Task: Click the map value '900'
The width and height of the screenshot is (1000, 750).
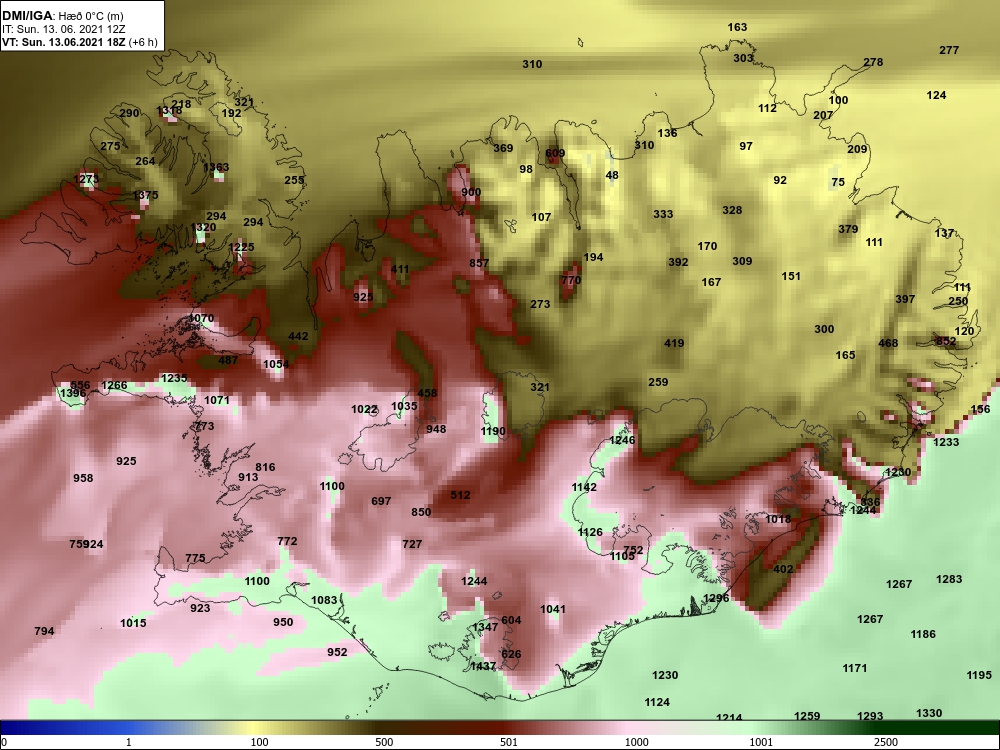Action: click(471, 192)
